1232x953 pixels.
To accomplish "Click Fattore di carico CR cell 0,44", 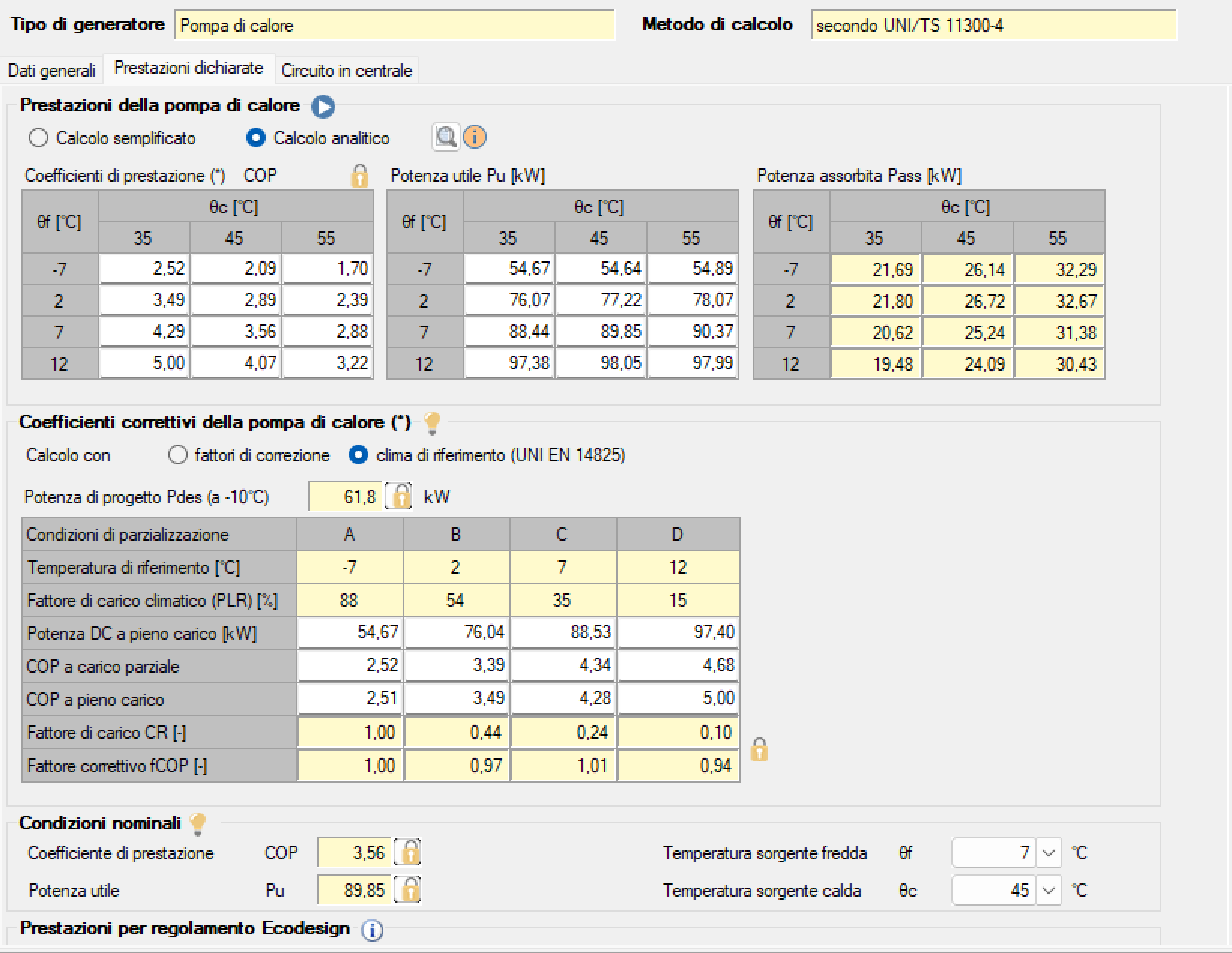I will [457, 732].
